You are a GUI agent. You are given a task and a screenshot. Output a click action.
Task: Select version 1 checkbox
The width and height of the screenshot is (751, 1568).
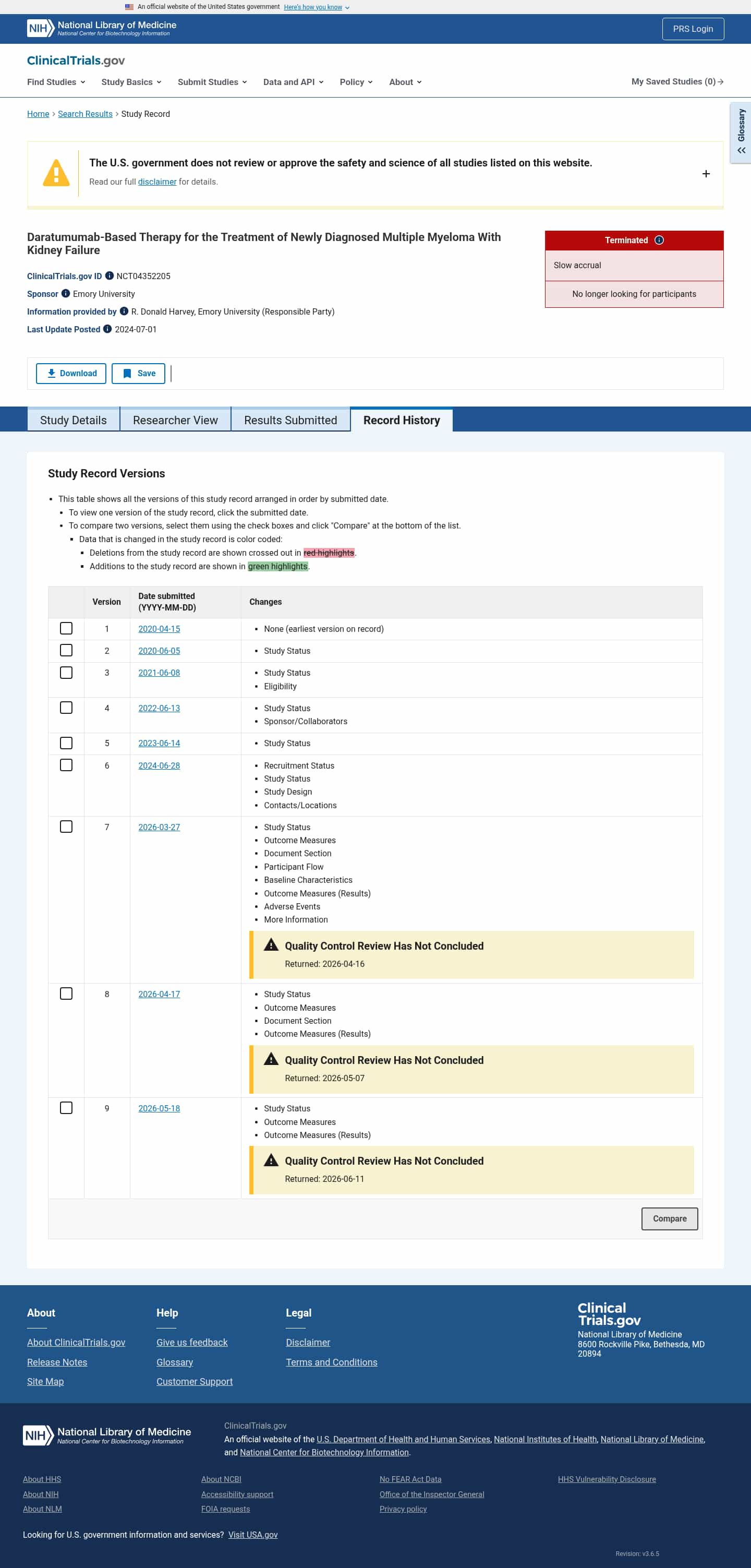point(66,628)
